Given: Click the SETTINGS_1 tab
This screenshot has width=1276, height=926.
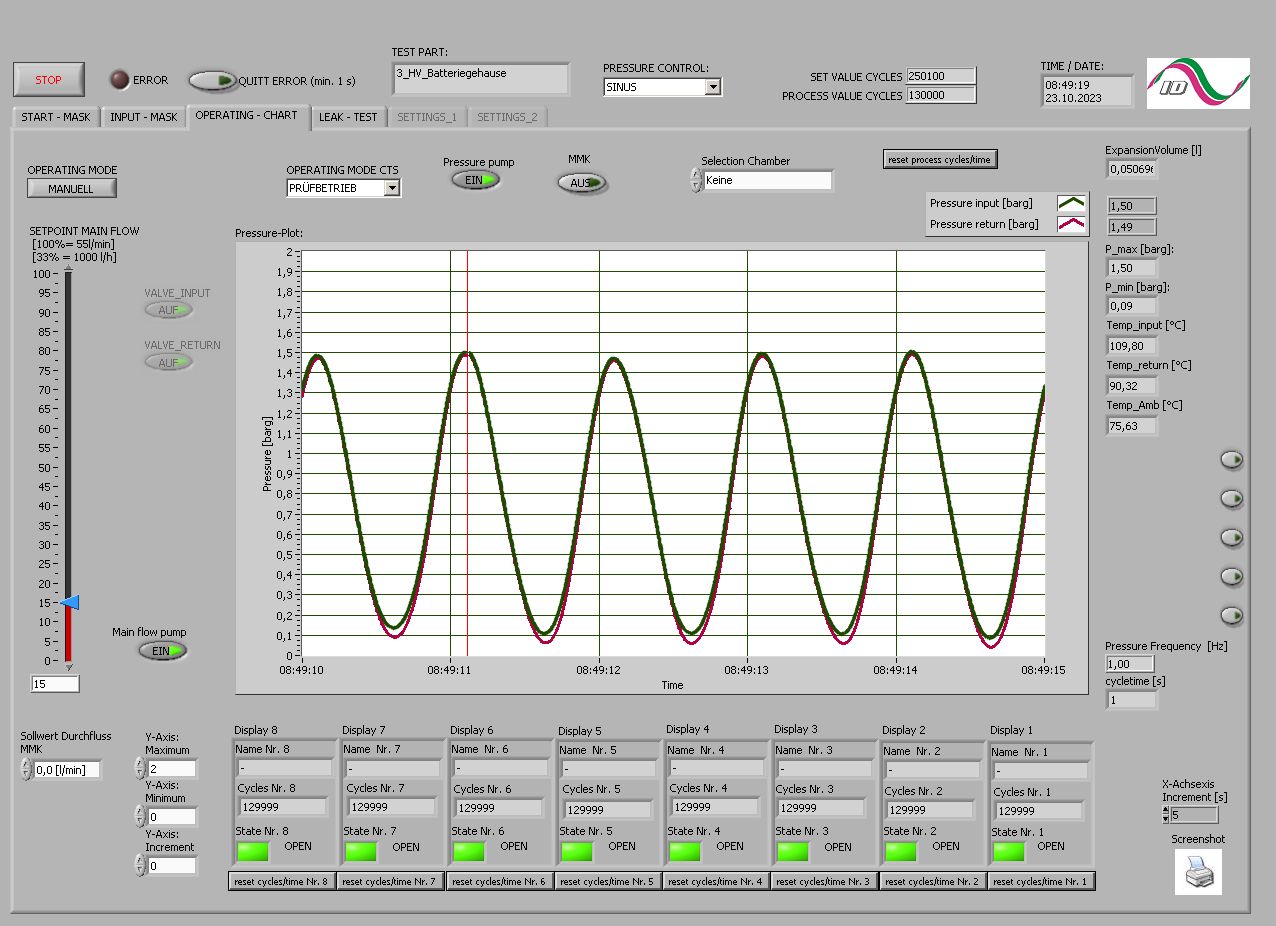Looking at the screenshot, I should click(x=427, y=117).
